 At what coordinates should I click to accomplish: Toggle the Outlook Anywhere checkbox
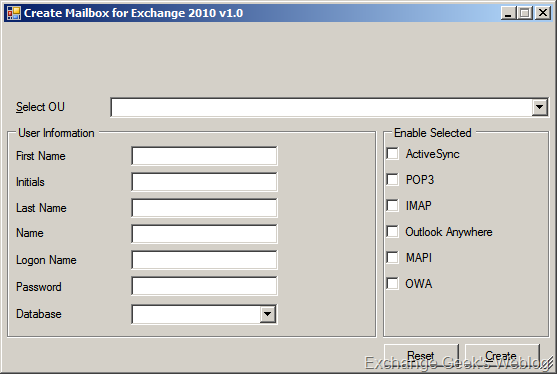coord(393,232)
